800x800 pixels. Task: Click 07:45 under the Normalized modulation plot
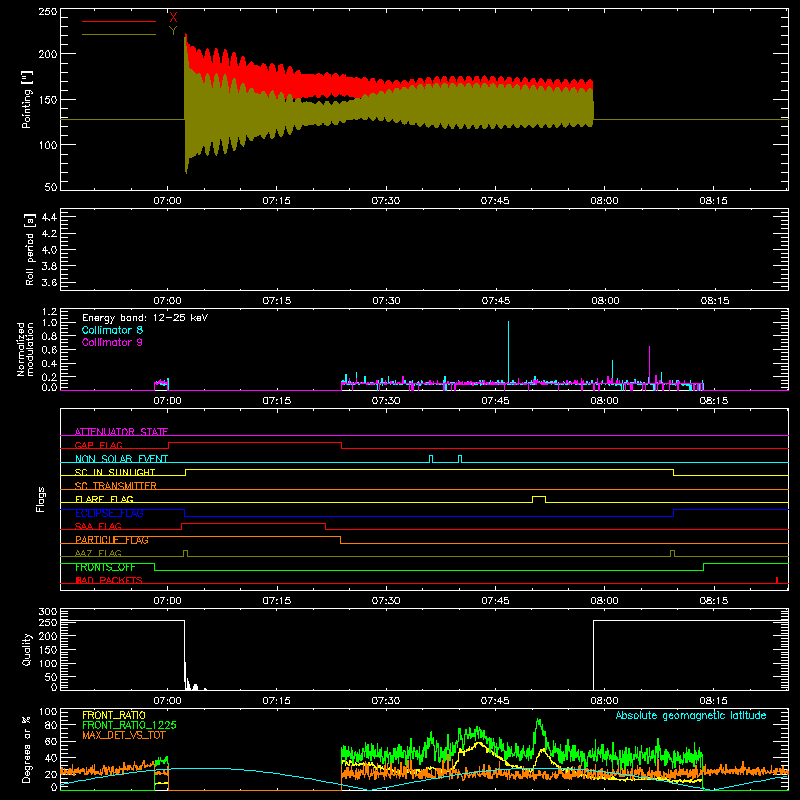tap(495, 401)
